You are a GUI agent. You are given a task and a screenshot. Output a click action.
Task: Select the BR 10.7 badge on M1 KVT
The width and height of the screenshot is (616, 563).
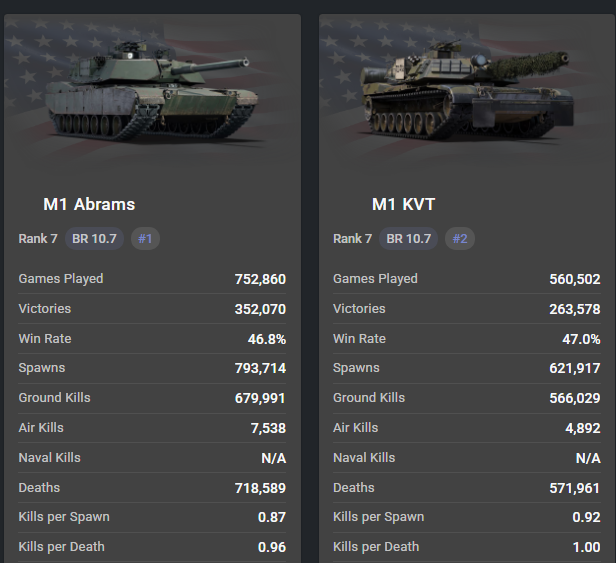click(x=409, y=239)
